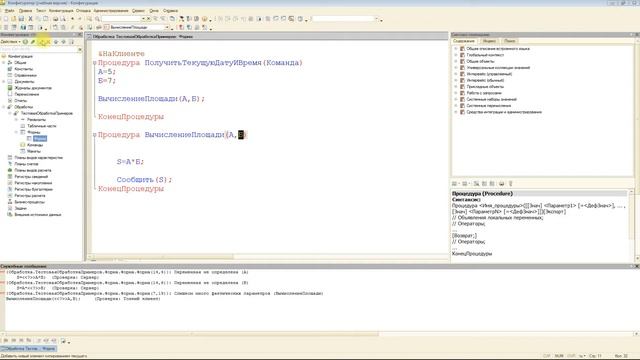Click Универсальные коллекции значений book icon
This screenshot has height=360, width=640.
point(462,68)
